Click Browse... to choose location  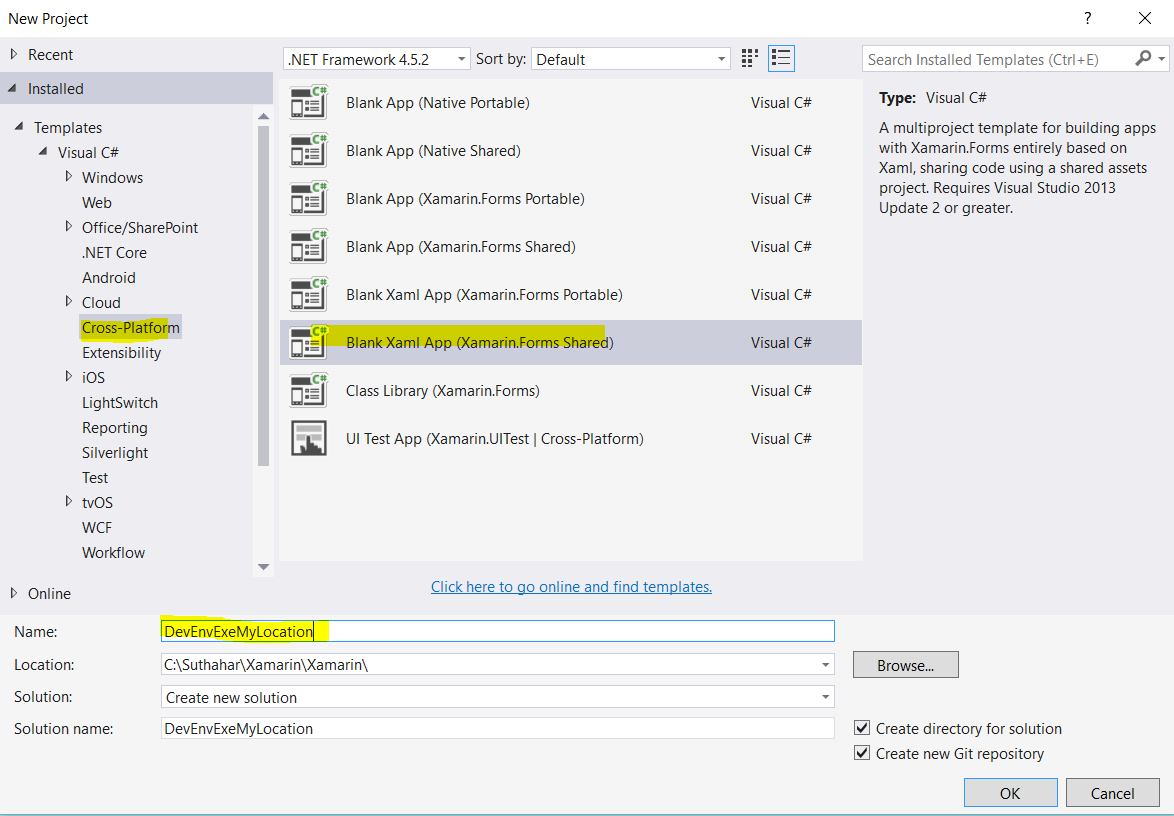point(905,665)
